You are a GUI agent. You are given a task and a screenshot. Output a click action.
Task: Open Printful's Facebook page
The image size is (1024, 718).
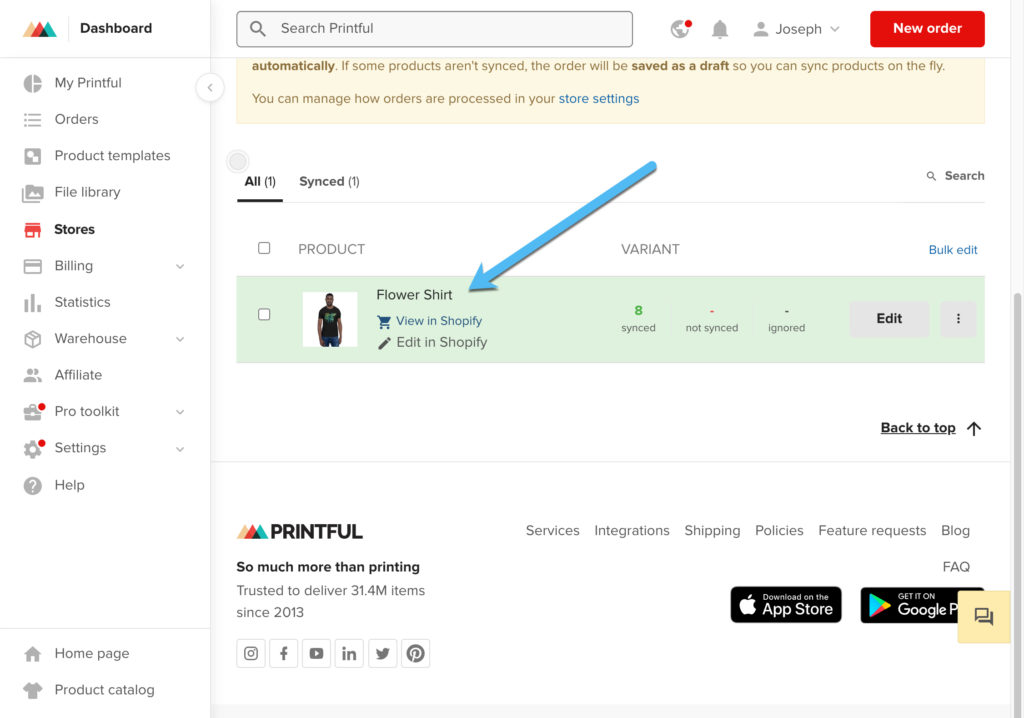tap(283, 653)
